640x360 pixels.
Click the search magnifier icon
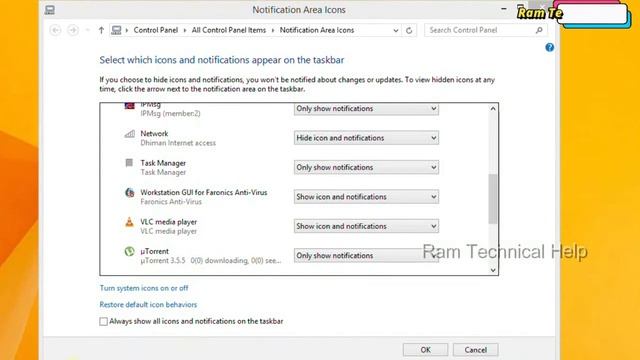tap(539, 30)
